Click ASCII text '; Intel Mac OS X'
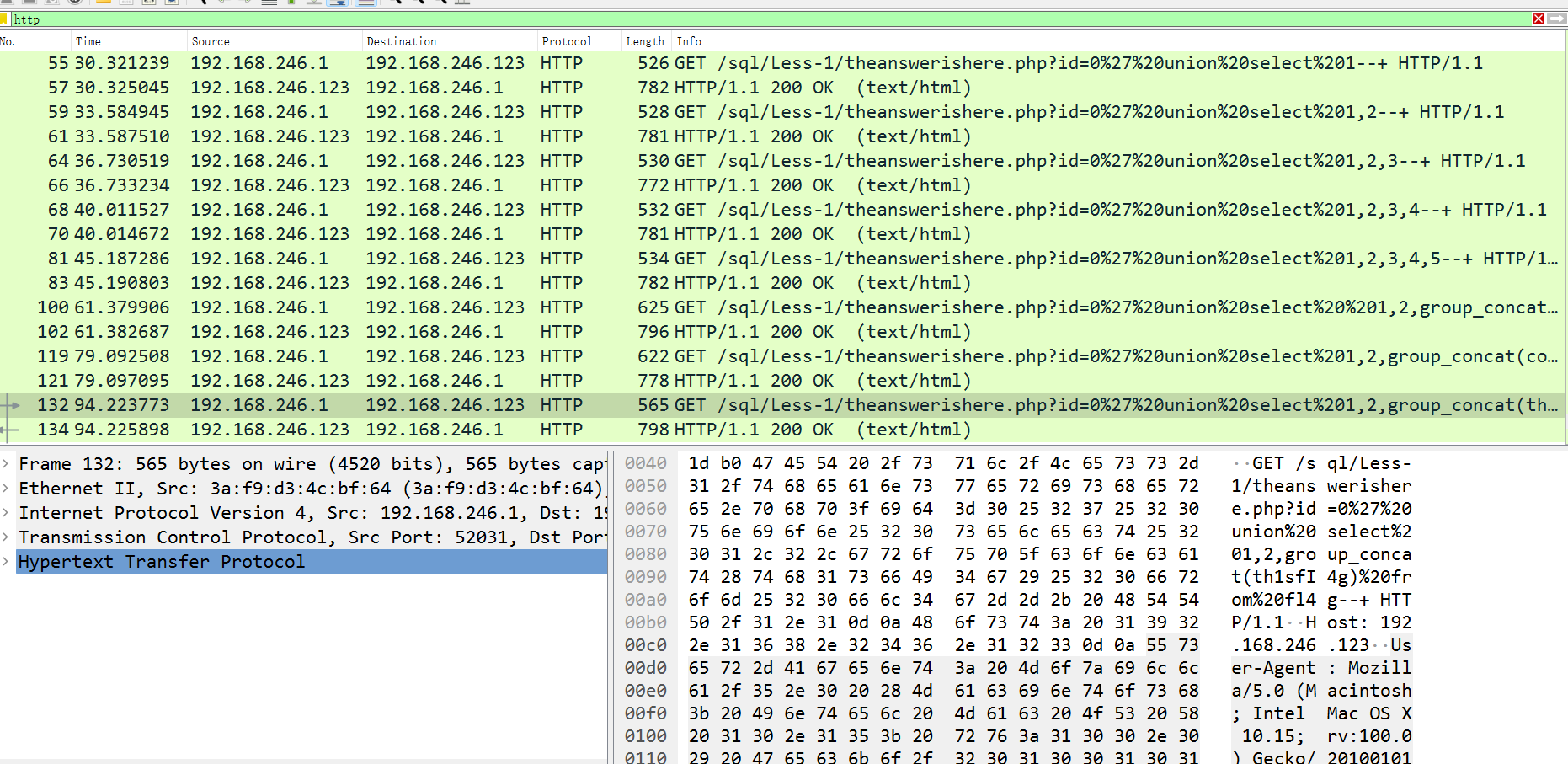 [x=1321, y=713]
